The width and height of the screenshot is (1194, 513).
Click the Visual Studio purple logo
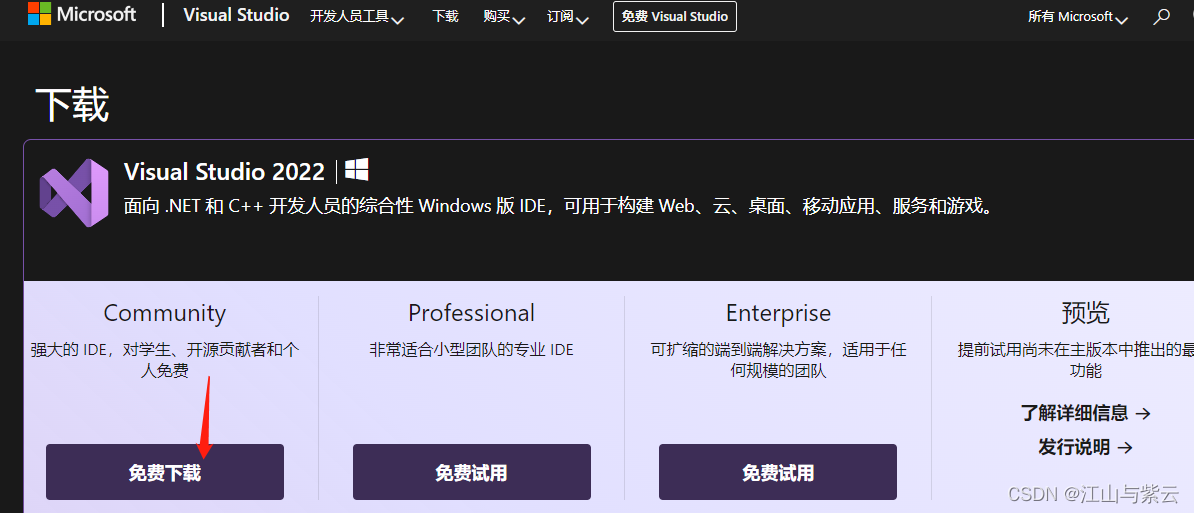[74, 193]
